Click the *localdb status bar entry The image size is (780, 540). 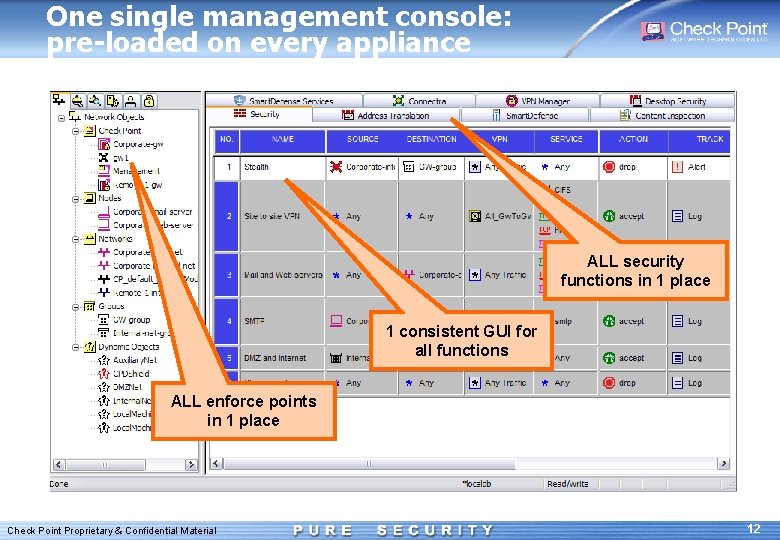(477, 484)
